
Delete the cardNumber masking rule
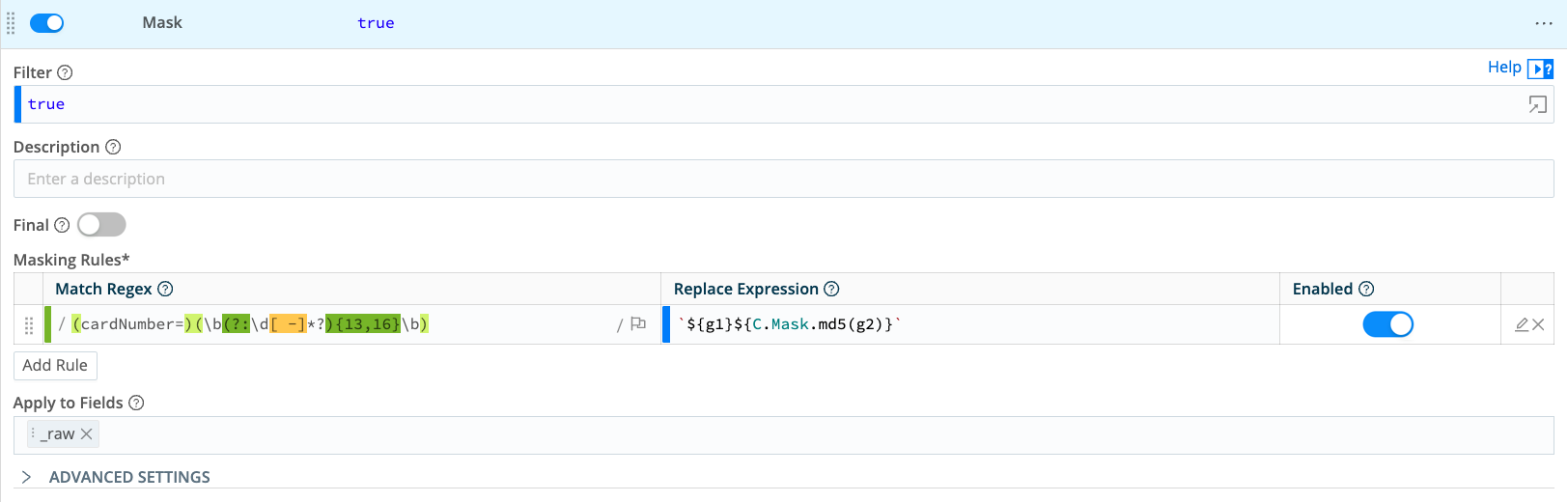[x=1538, y=325]
